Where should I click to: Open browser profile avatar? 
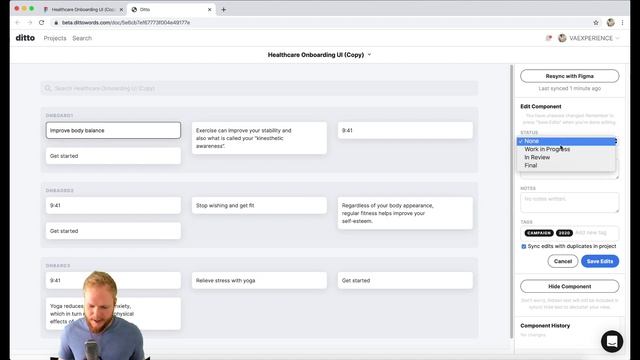pos(611,22)
